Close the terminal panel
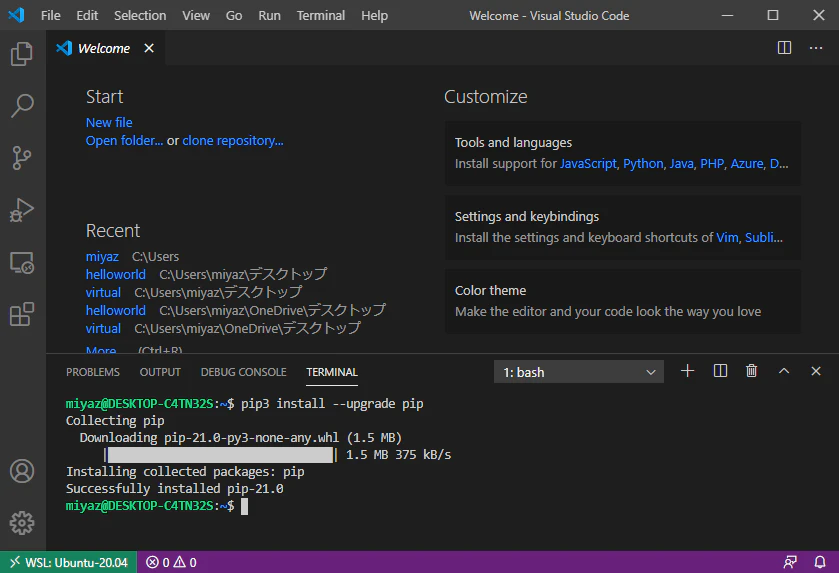This screenshot has width=839, height=573. (x=815, y=371)
